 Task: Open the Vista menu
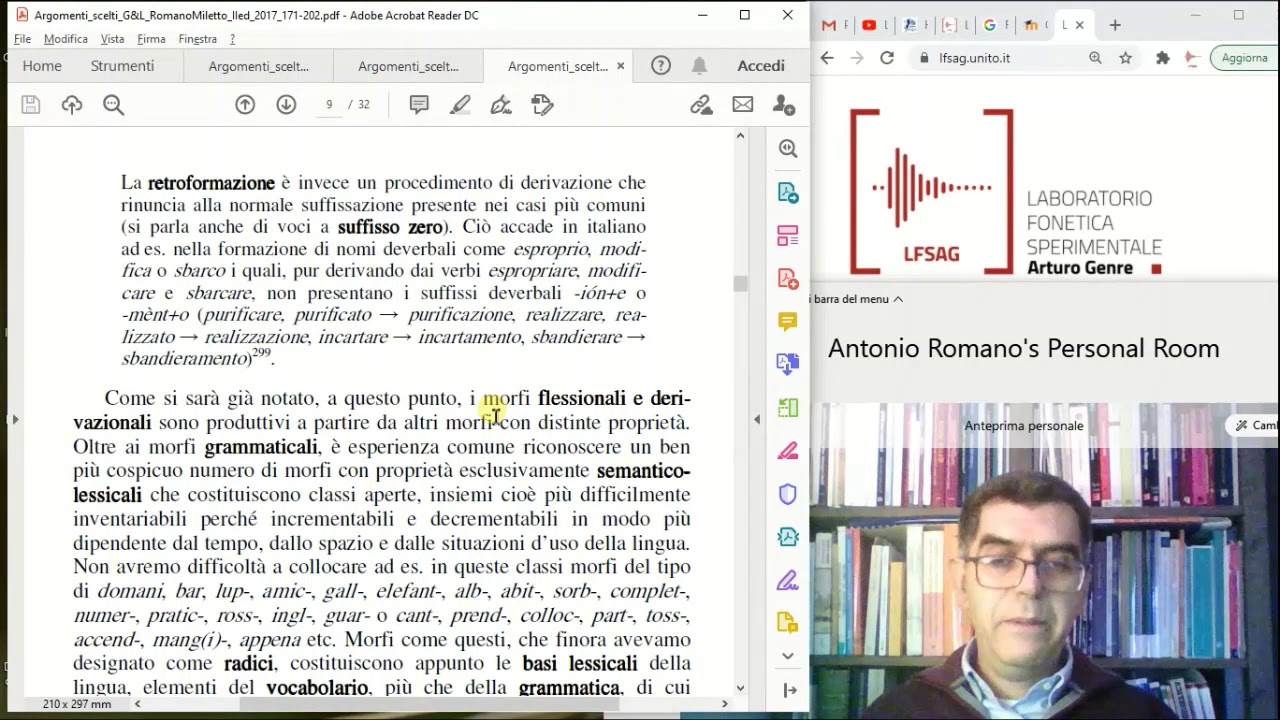pos(112,39)
